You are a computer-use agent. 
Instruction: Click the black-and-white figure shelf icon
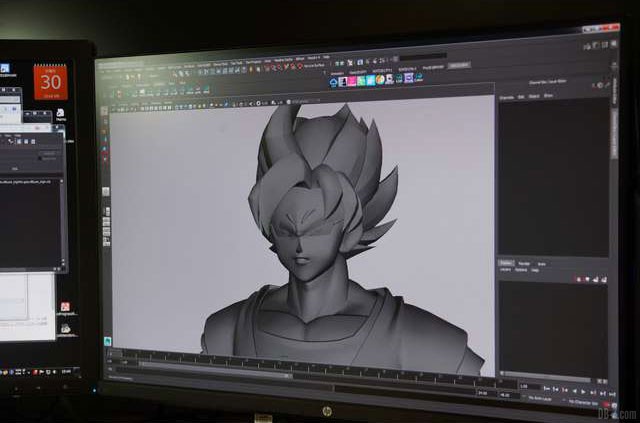click(x=342, y=82)
